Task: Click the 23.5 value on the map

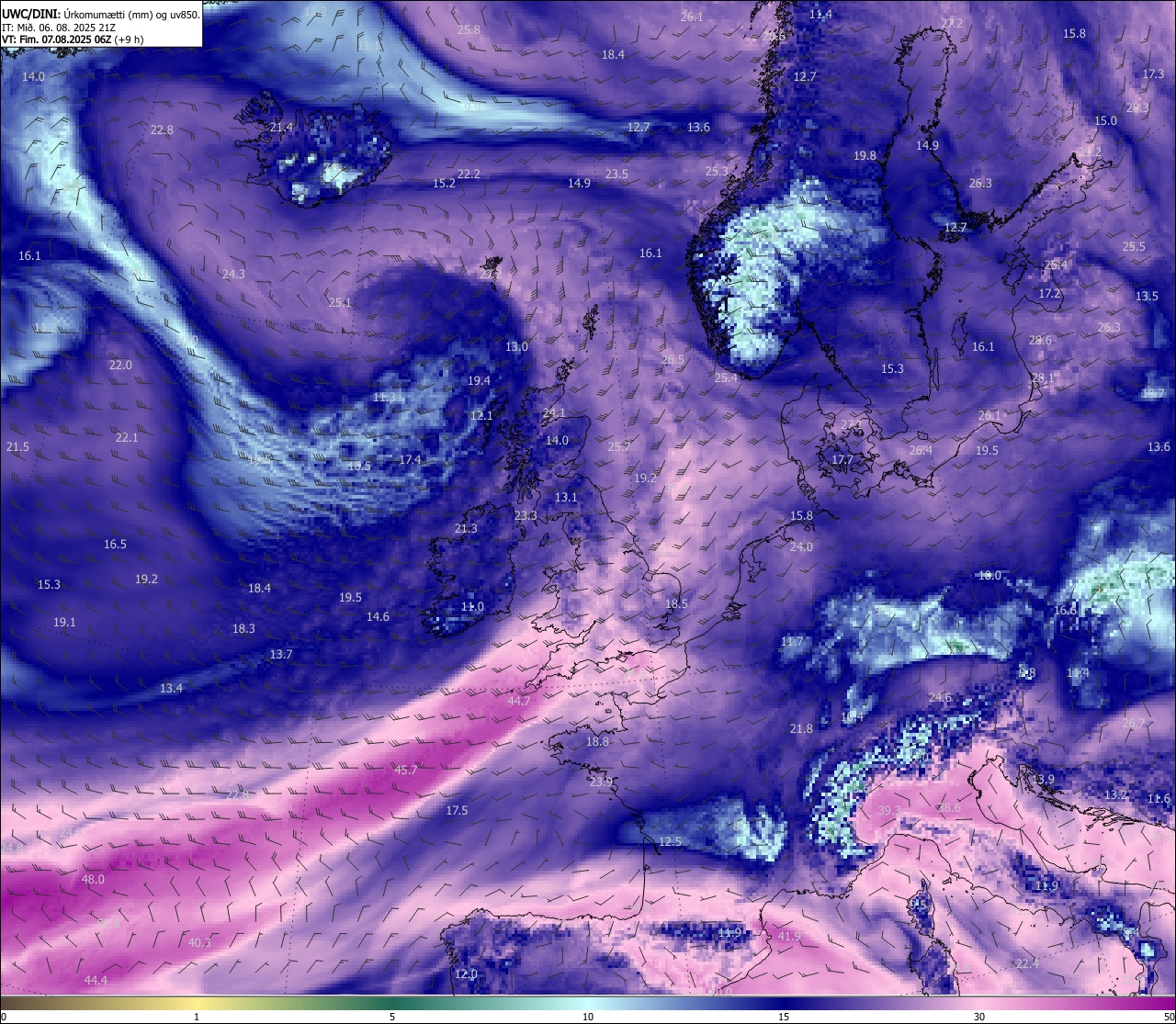Action: (x=616, y=174)
